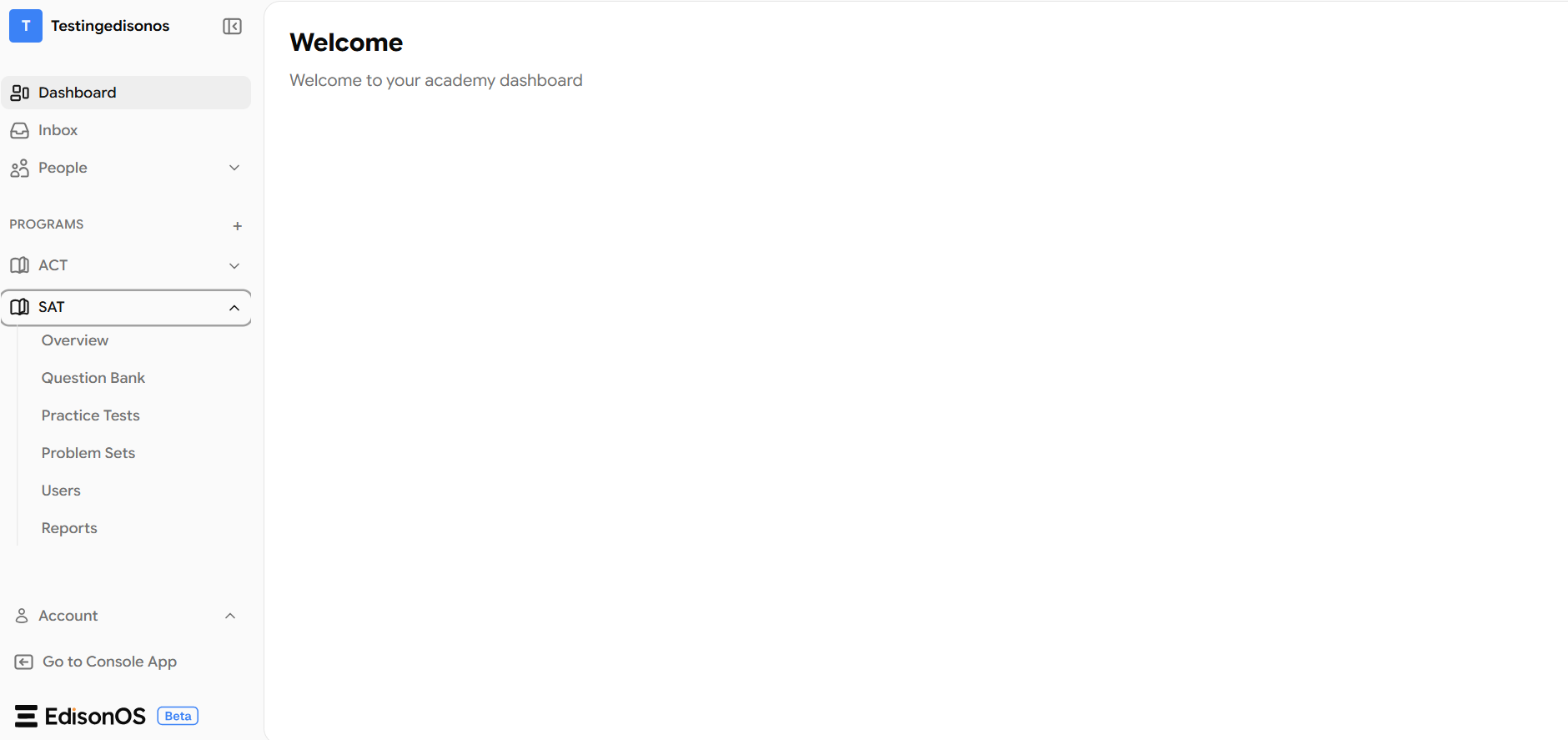Click the SAT book icon
The width and height of the screenshot is (1568, 740).
[20, 307]
